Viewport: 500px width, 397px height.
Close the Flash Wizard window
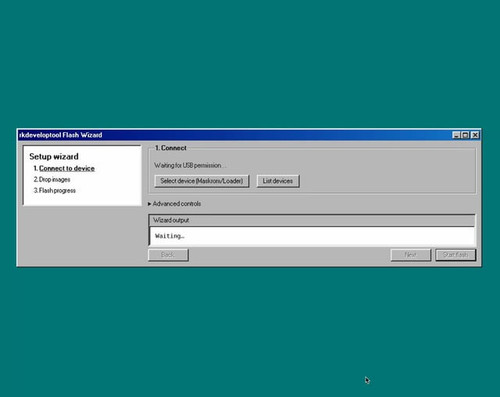(x=475, y=135)
